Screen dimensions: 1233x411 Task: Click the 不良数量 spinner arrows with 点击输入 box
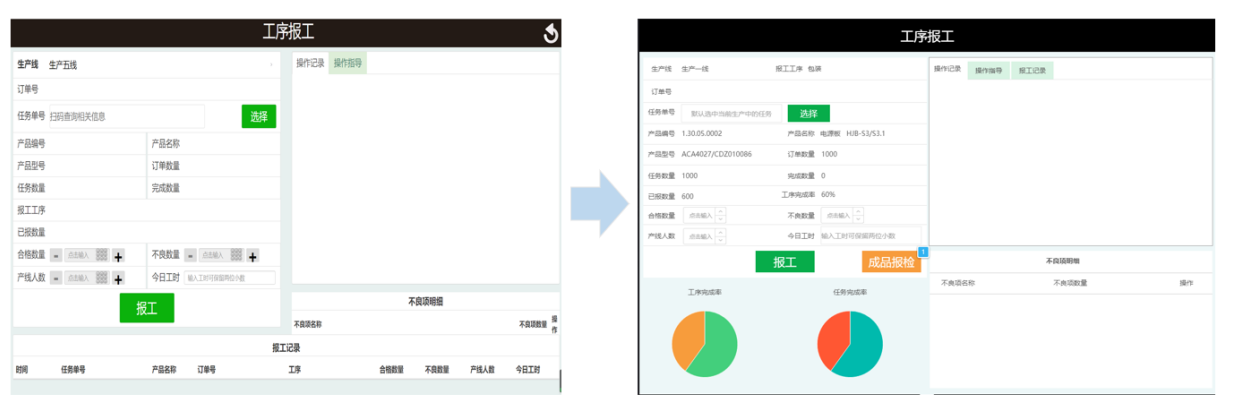pyautogui.click(x=857, y=215)
